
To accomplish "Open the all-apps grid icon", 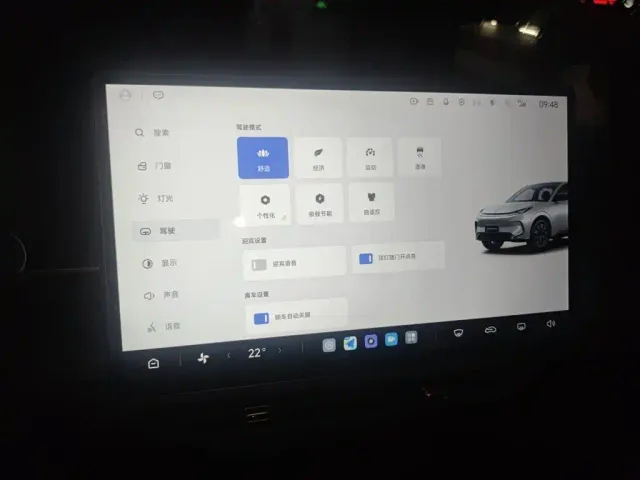I will 411,338.
